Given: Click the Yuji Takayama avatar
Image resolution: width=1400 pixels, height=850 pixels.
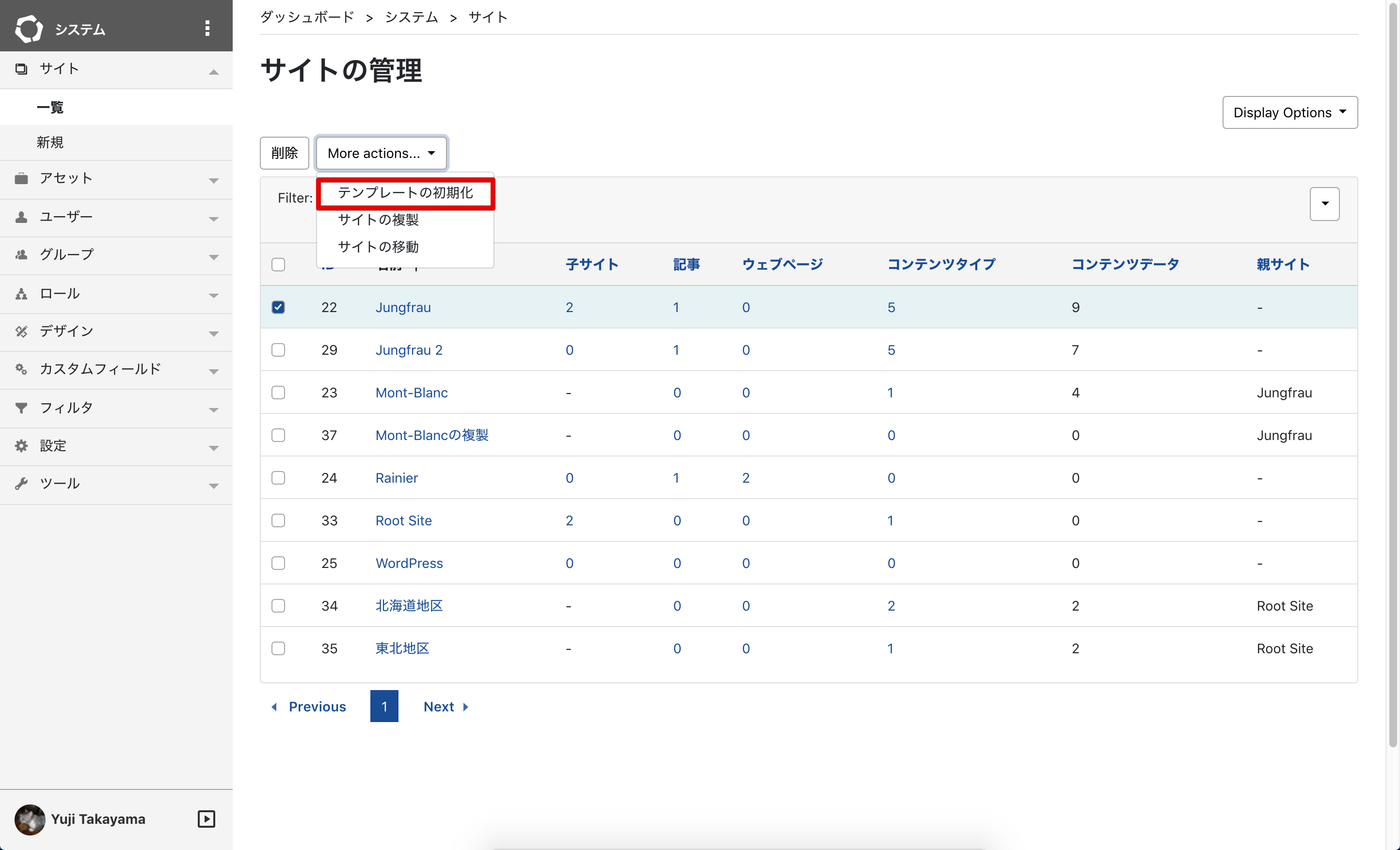Looking at the screenshot, I should click(x=30, y=819).
